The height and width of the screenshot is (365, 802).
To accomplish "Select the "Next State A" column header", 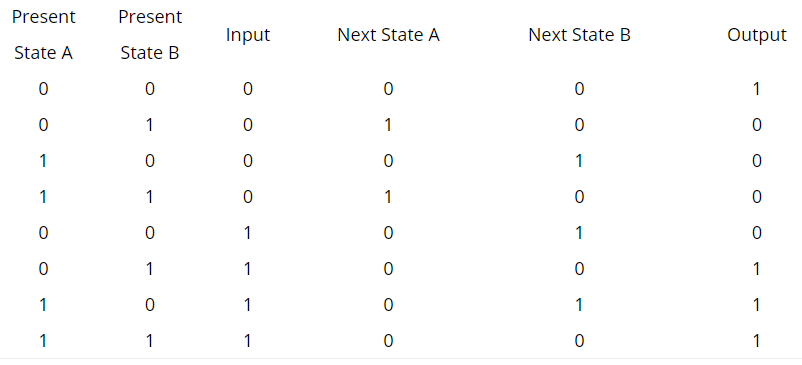I will tap(388, 35).
